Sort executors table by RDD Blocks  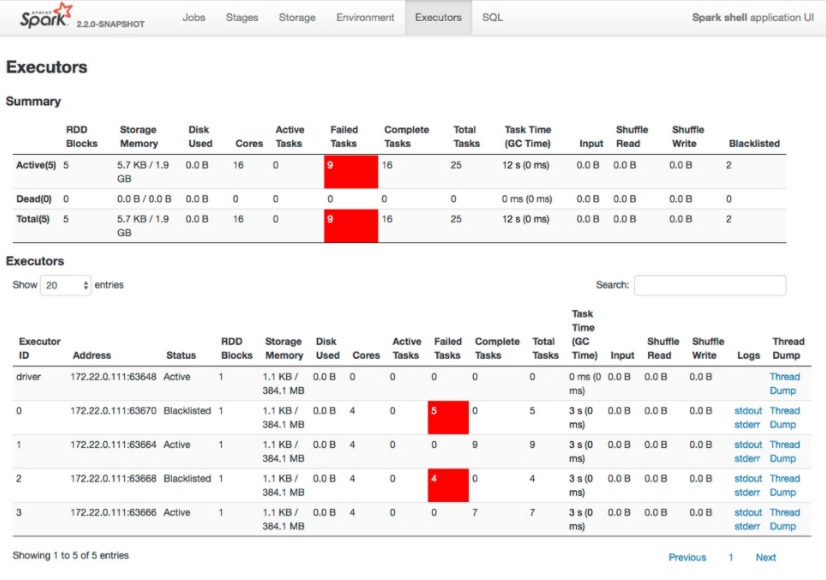237,348
